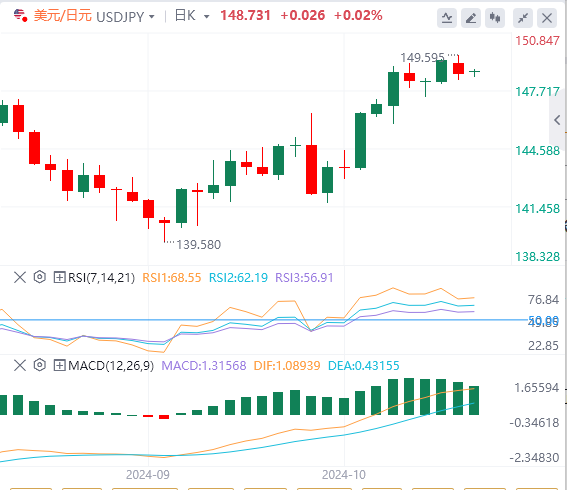Shrink the chart with the collapse arrows icon
The height and width of the screenshot is (490, 567).
coord(523,18)
